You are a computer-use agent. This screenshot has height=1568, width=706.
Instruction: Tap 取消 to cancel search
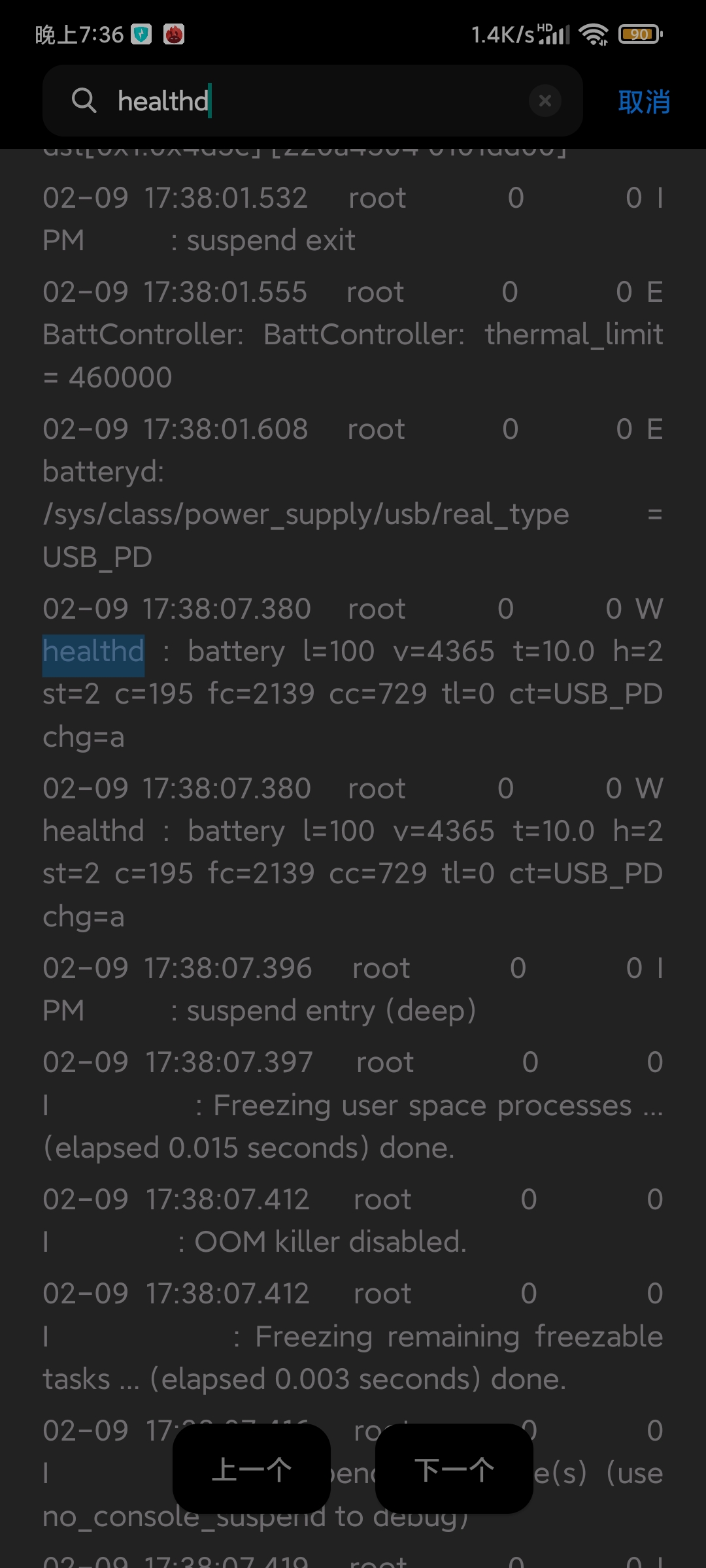644,102
